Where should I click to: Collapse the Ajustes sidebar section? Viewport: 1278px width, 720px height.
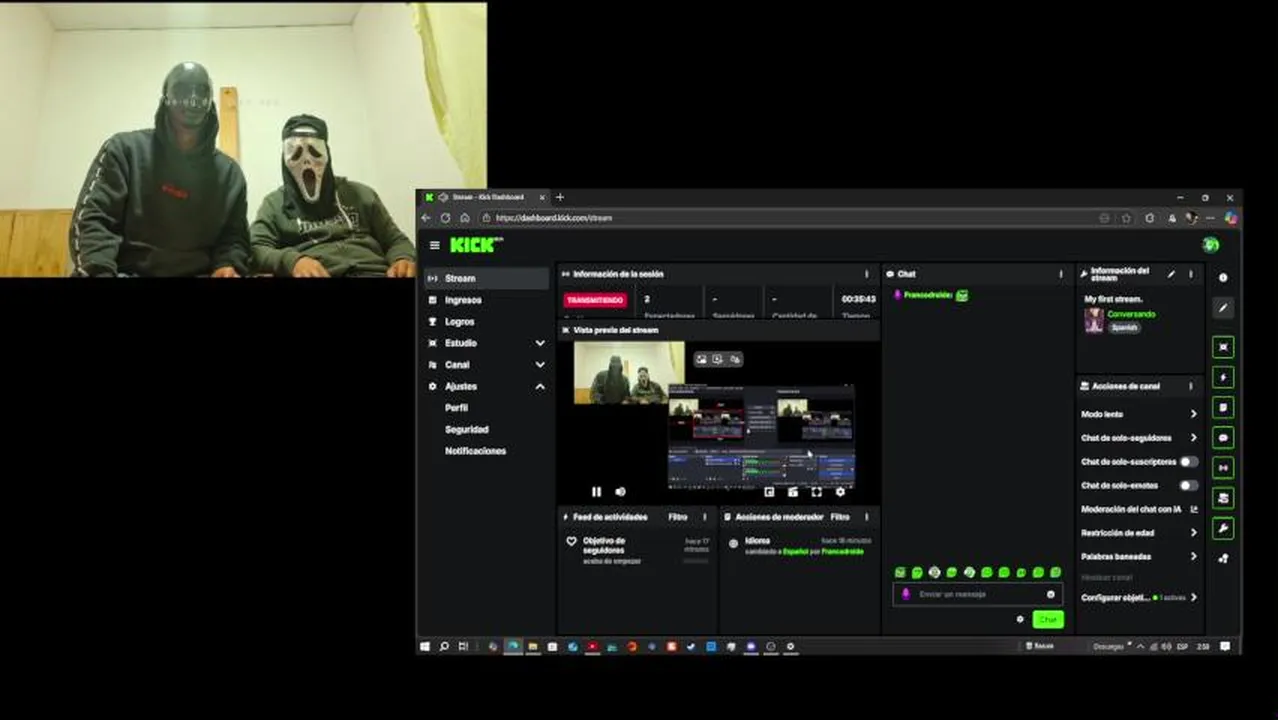[485, 386]
